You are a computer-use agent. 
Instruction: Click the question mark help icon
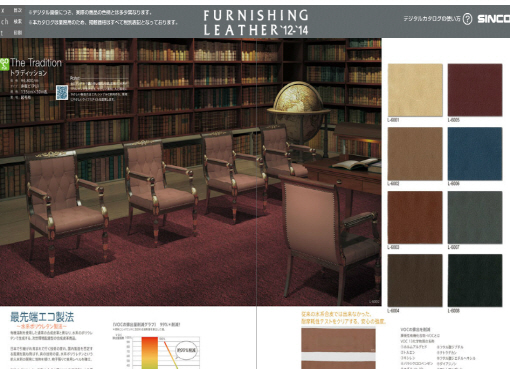[x=467, y=19]
